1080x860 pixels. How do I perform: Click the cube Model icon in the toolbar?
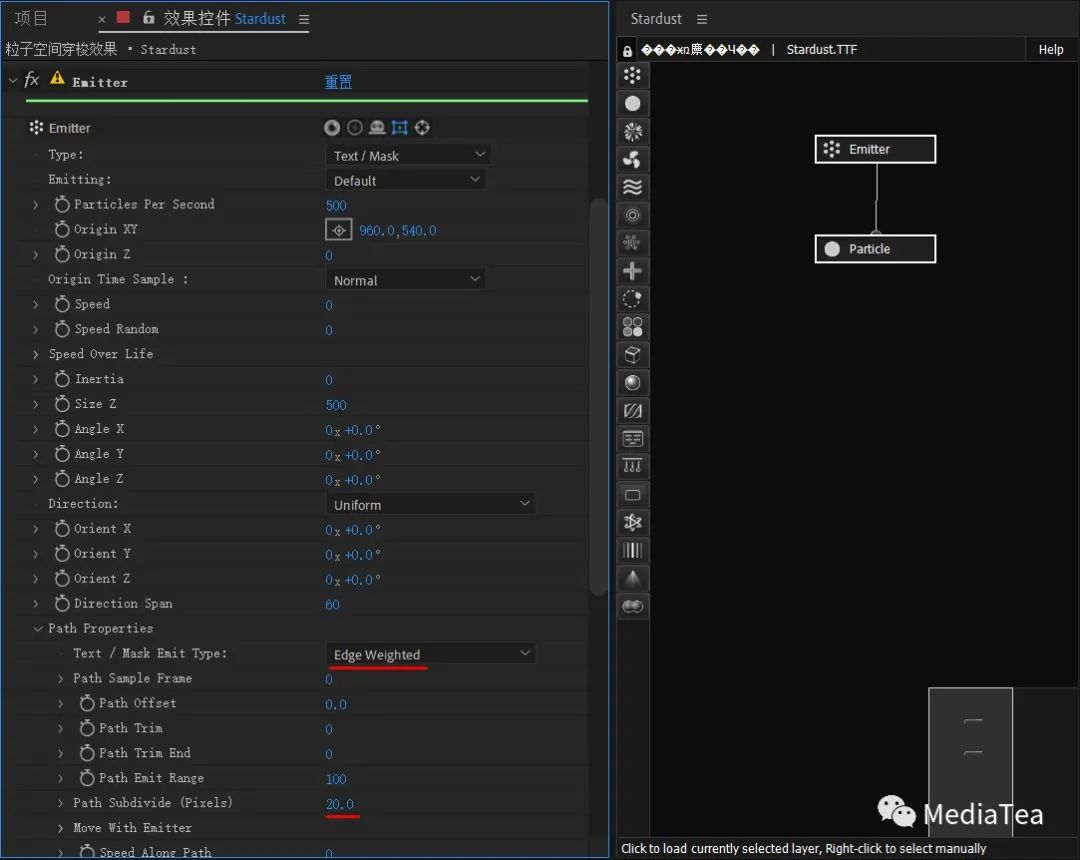[632, 355]
